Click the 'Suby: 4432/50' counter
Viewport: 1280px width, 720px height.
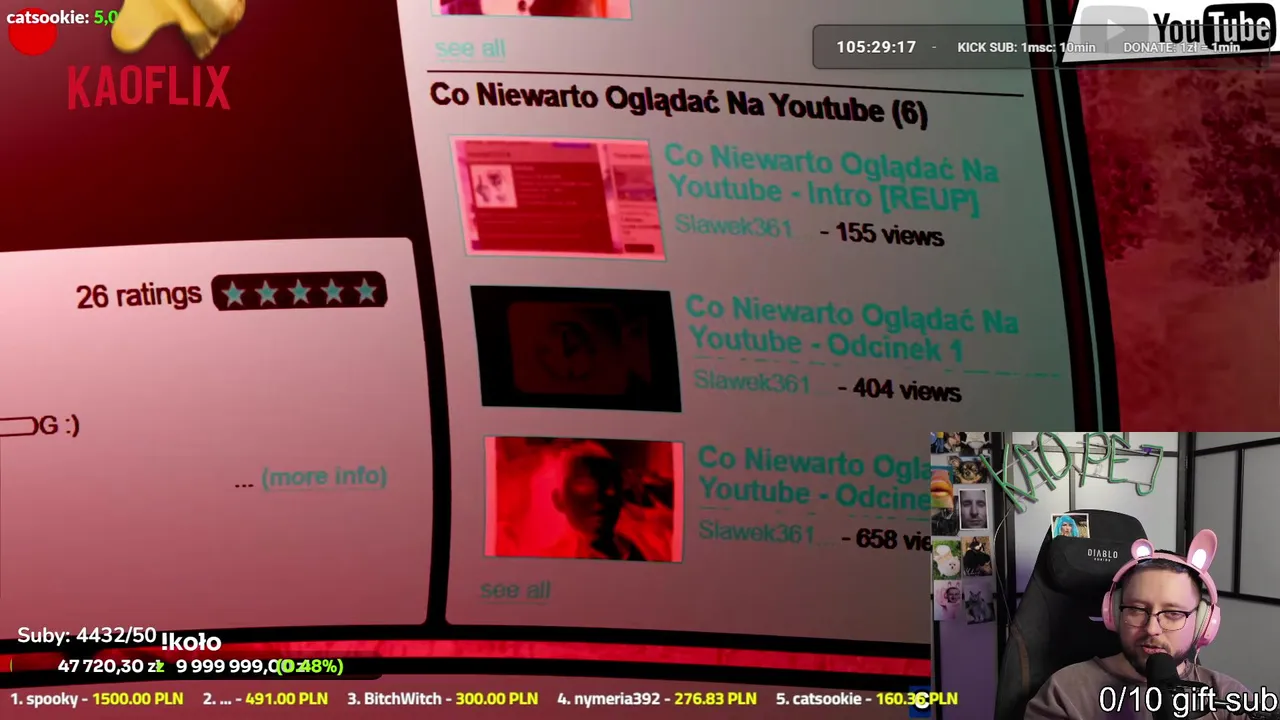tap(87, 636)
